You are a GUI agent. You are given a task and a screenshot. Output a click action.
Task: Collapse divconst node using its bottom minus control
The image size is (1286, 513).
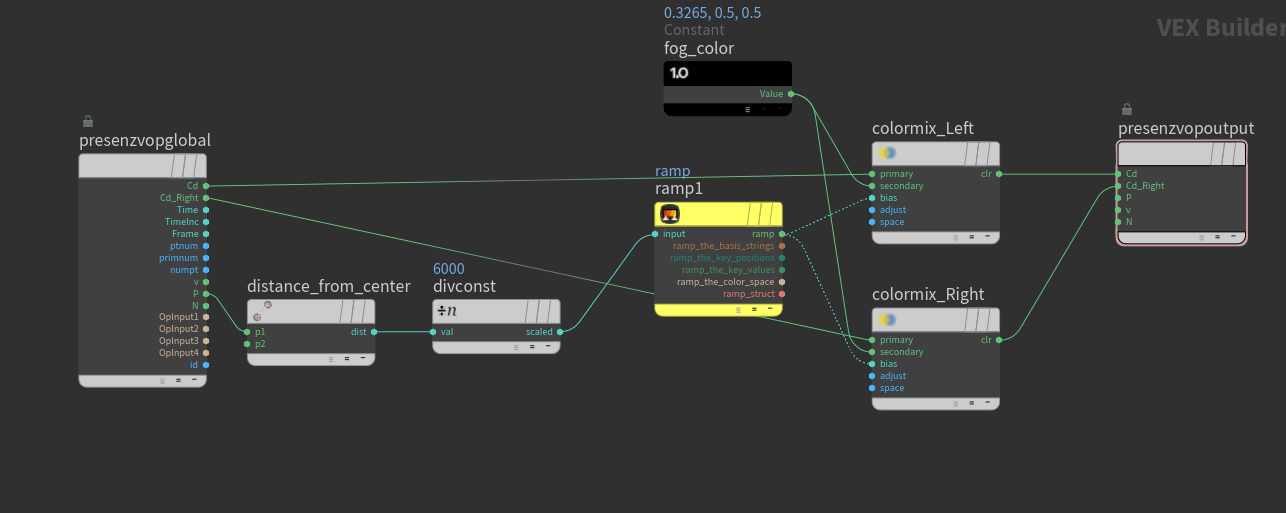(x=547, y=347)
